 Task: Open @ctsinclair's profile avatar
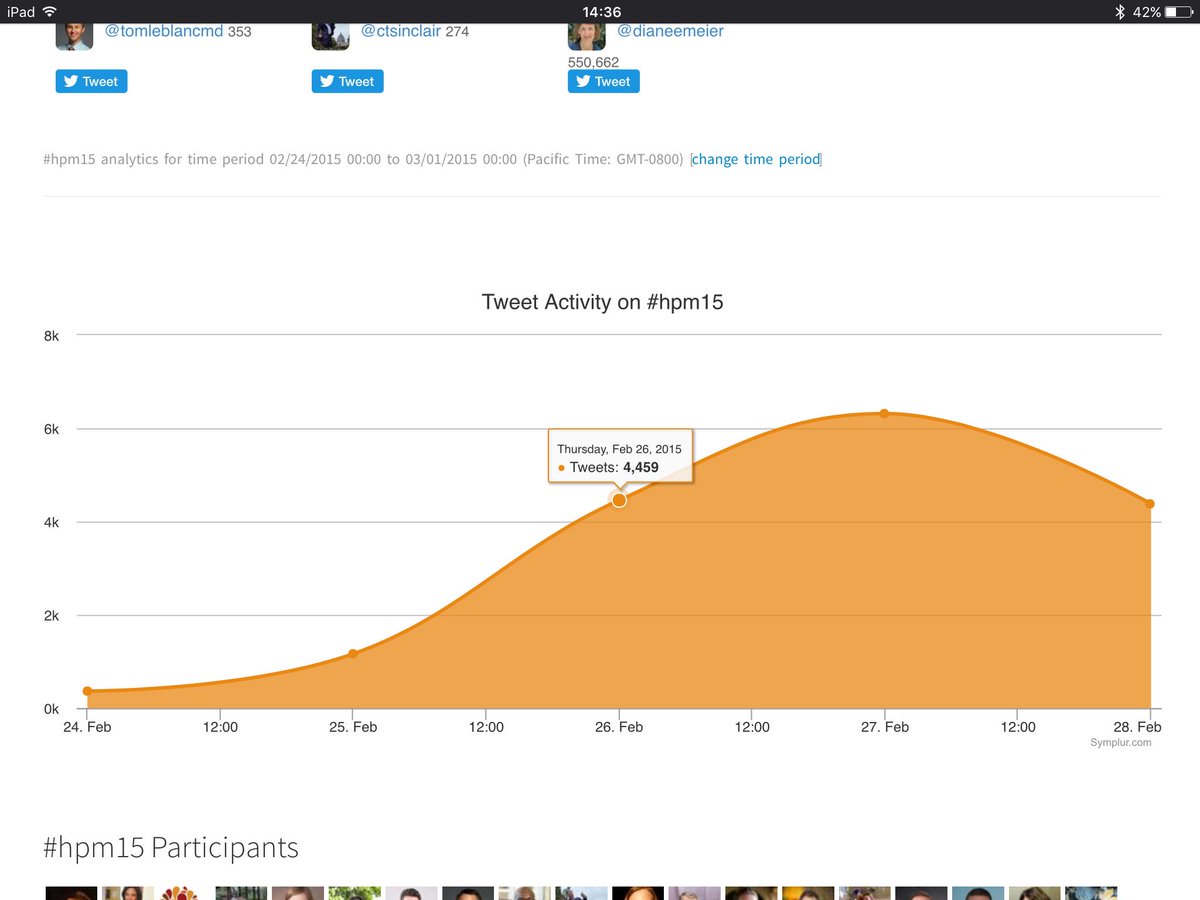pos(330,35)
